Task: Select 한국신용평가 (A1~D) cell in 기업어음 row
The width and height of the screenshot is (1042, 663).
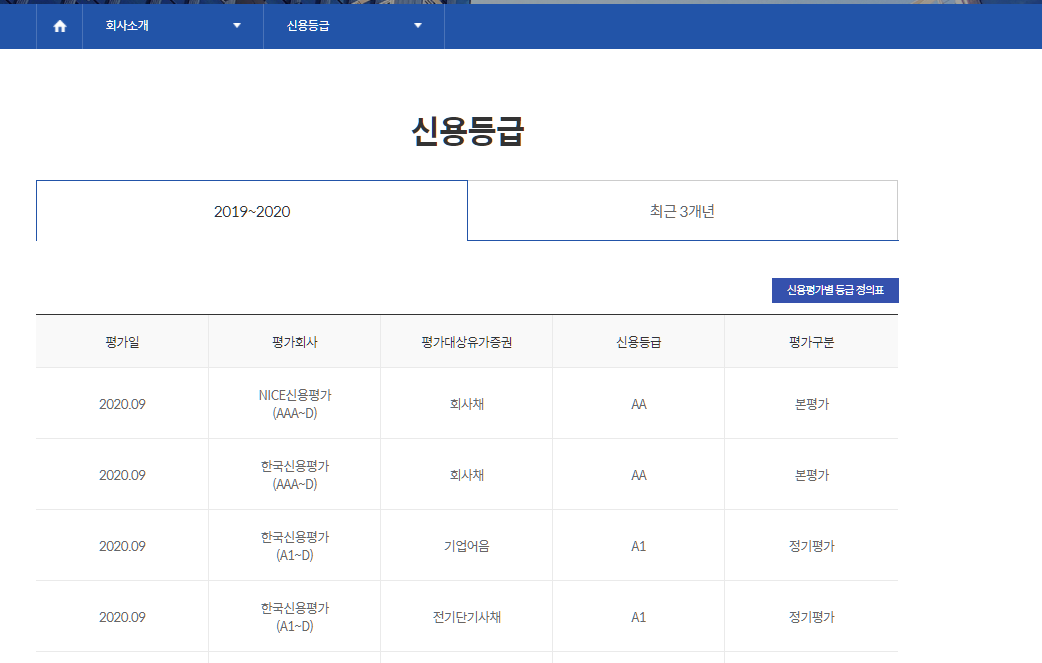Action: pos(294,546)
